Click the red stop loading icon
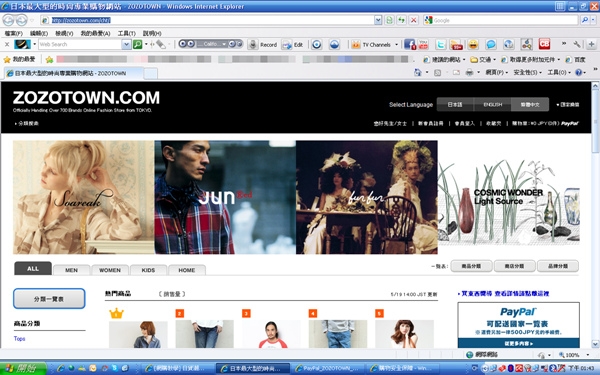The image size is (600, 375). (413, 20)
